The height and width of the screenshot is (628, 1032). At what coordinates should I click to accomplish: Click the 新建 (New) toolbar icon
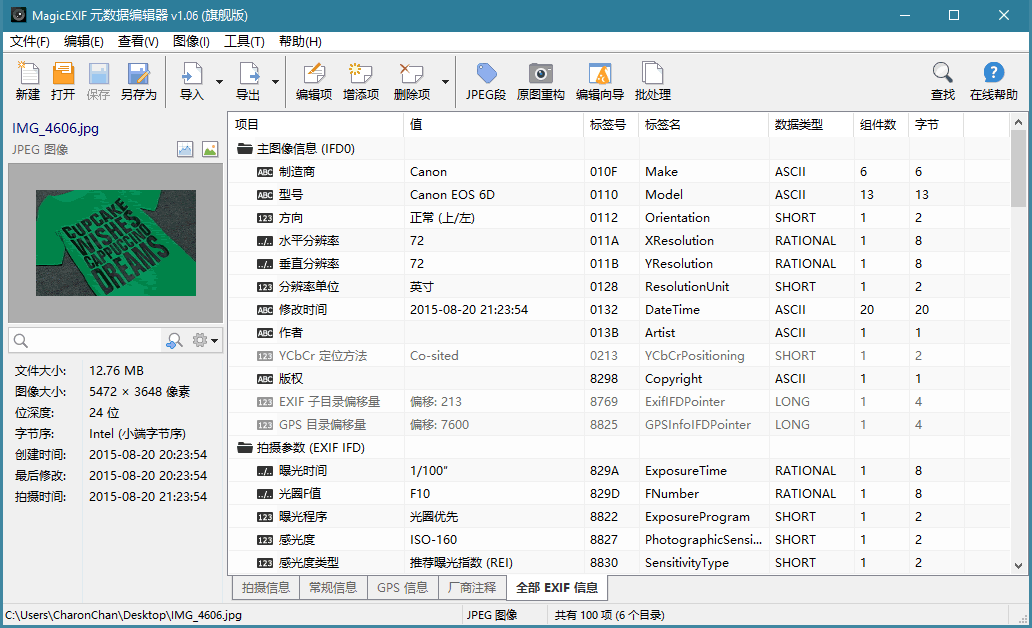28,73
